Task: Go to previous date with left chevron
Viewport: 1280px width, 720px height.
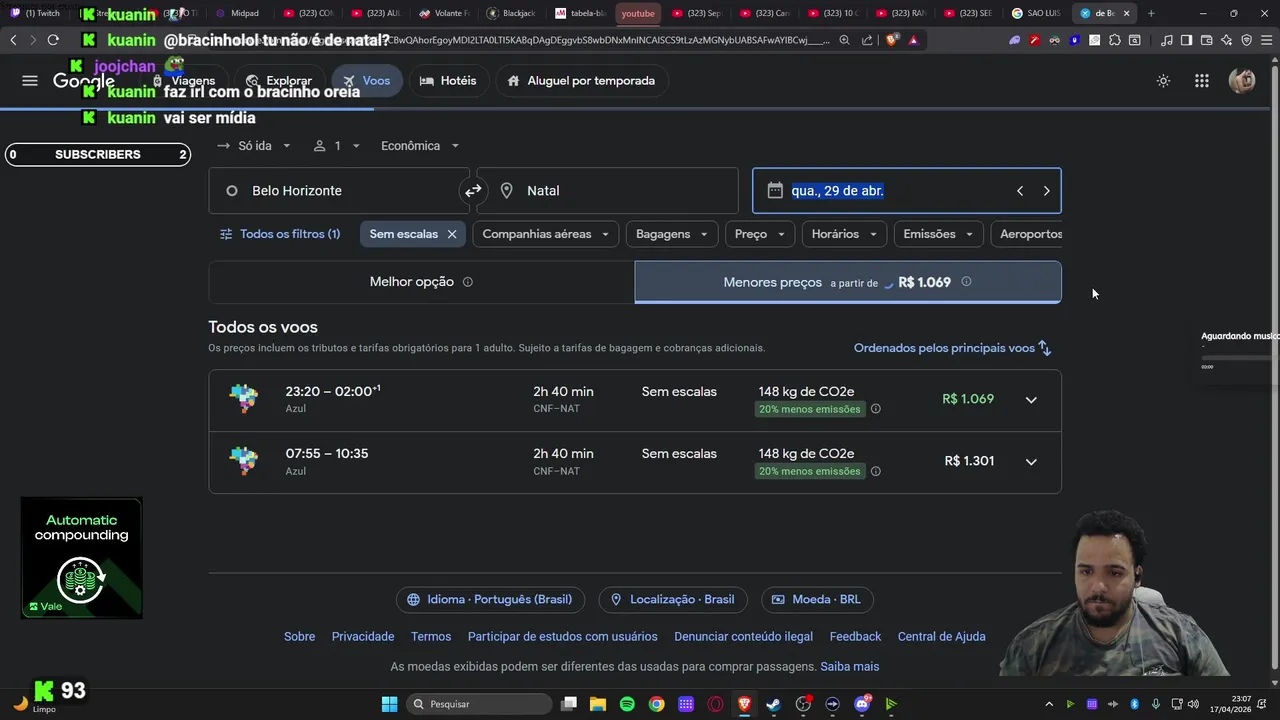Action: (x=1020, y=191)
